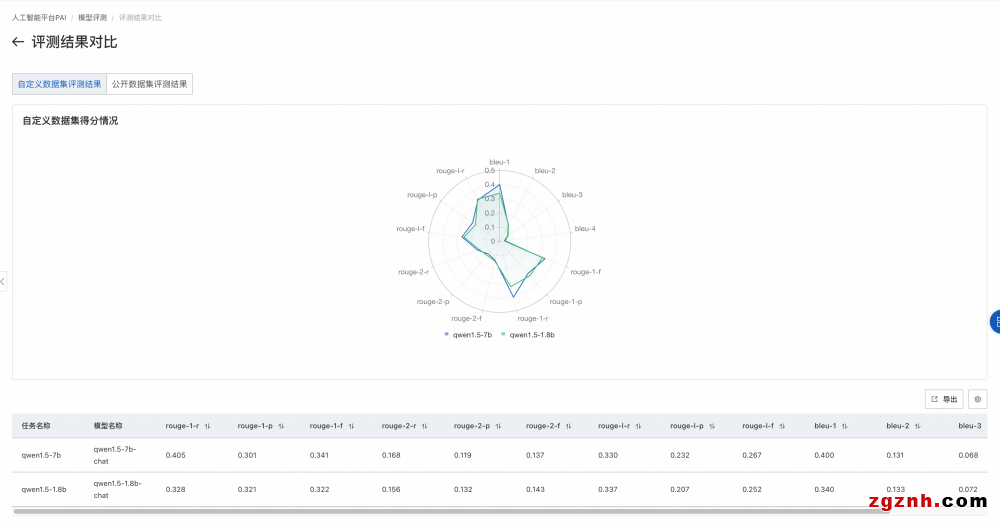The width and height of the screenshot is (1000, 524).
Task: Sort by rouge-2-r column icon
Action: [x=424, y=426]
